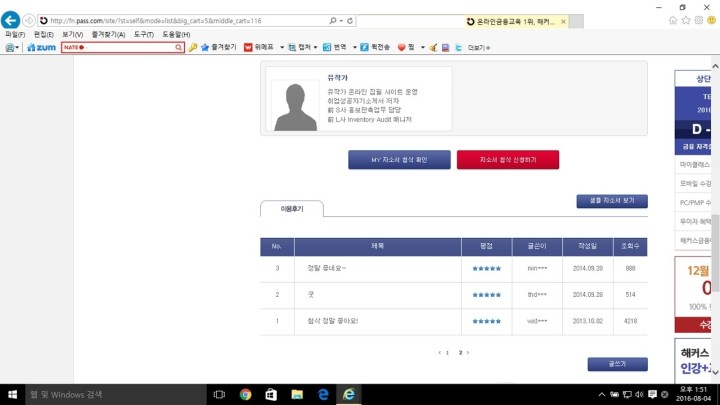720x405 pixels.
Task: Go to page 1 in pagination
Action: [x=447, y=353]
